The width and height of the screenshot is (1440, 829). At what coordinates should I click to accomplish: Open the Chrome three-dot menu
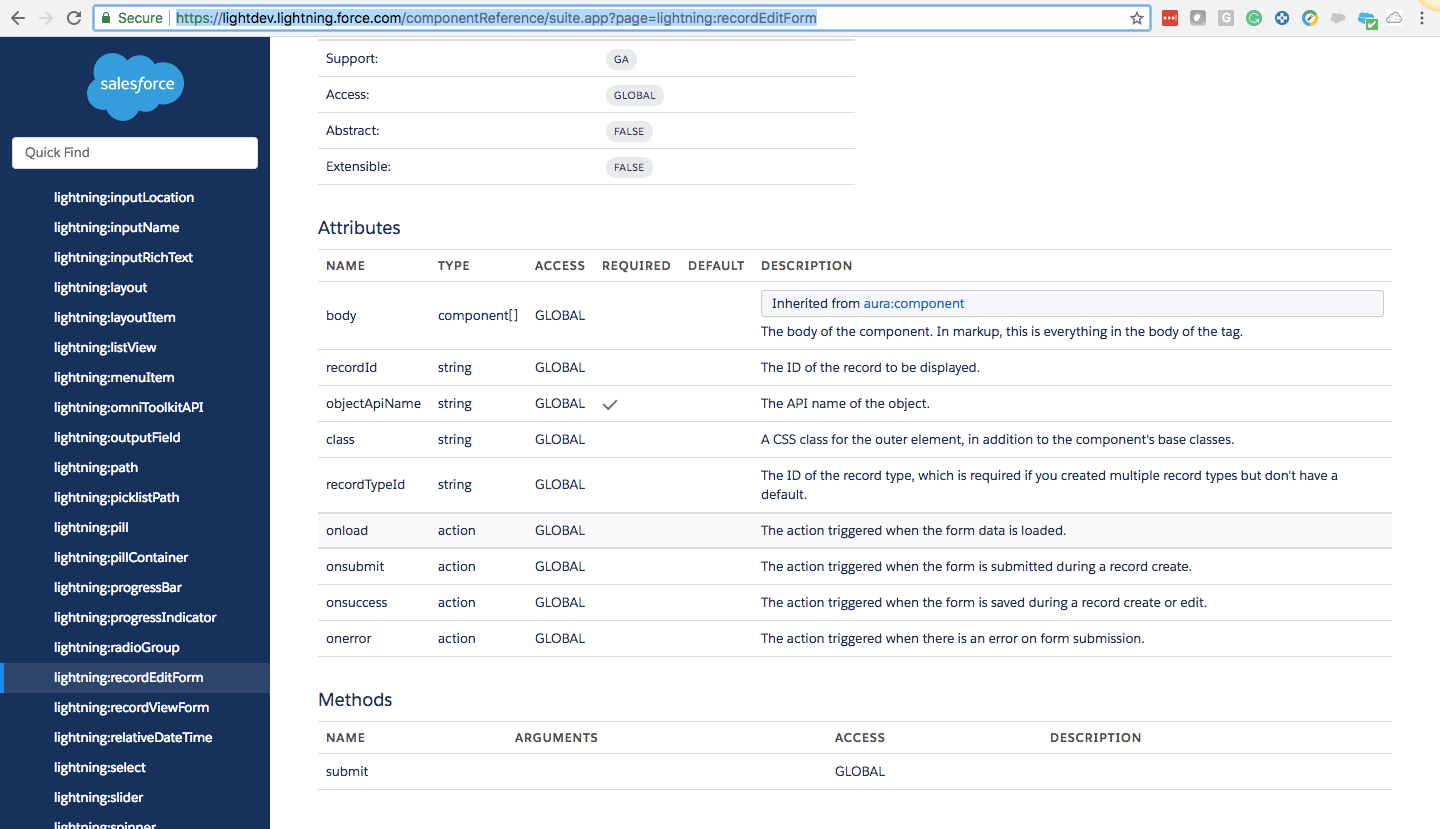1422,18
